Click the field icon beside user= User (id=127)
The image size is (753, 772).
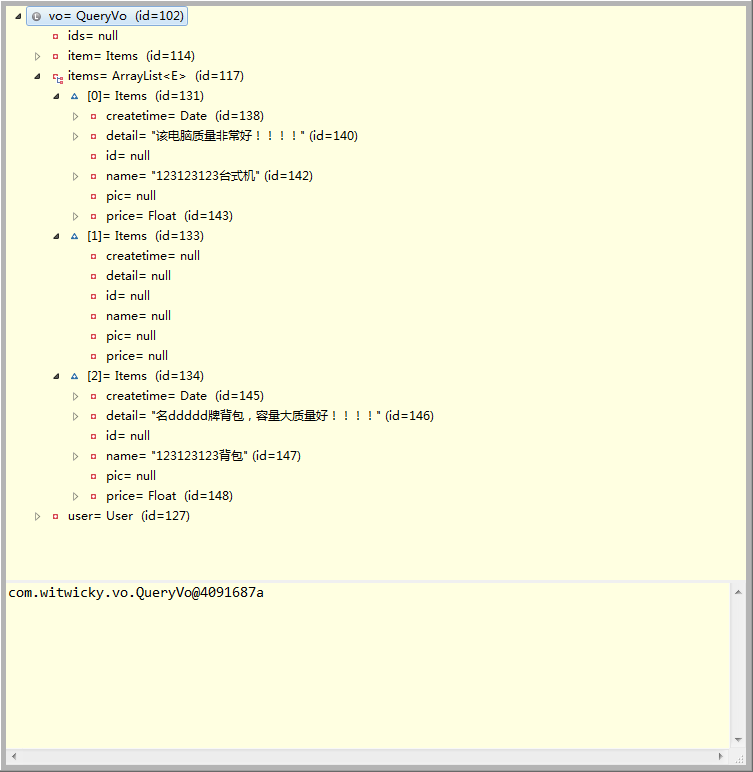(x=56, y=516)
